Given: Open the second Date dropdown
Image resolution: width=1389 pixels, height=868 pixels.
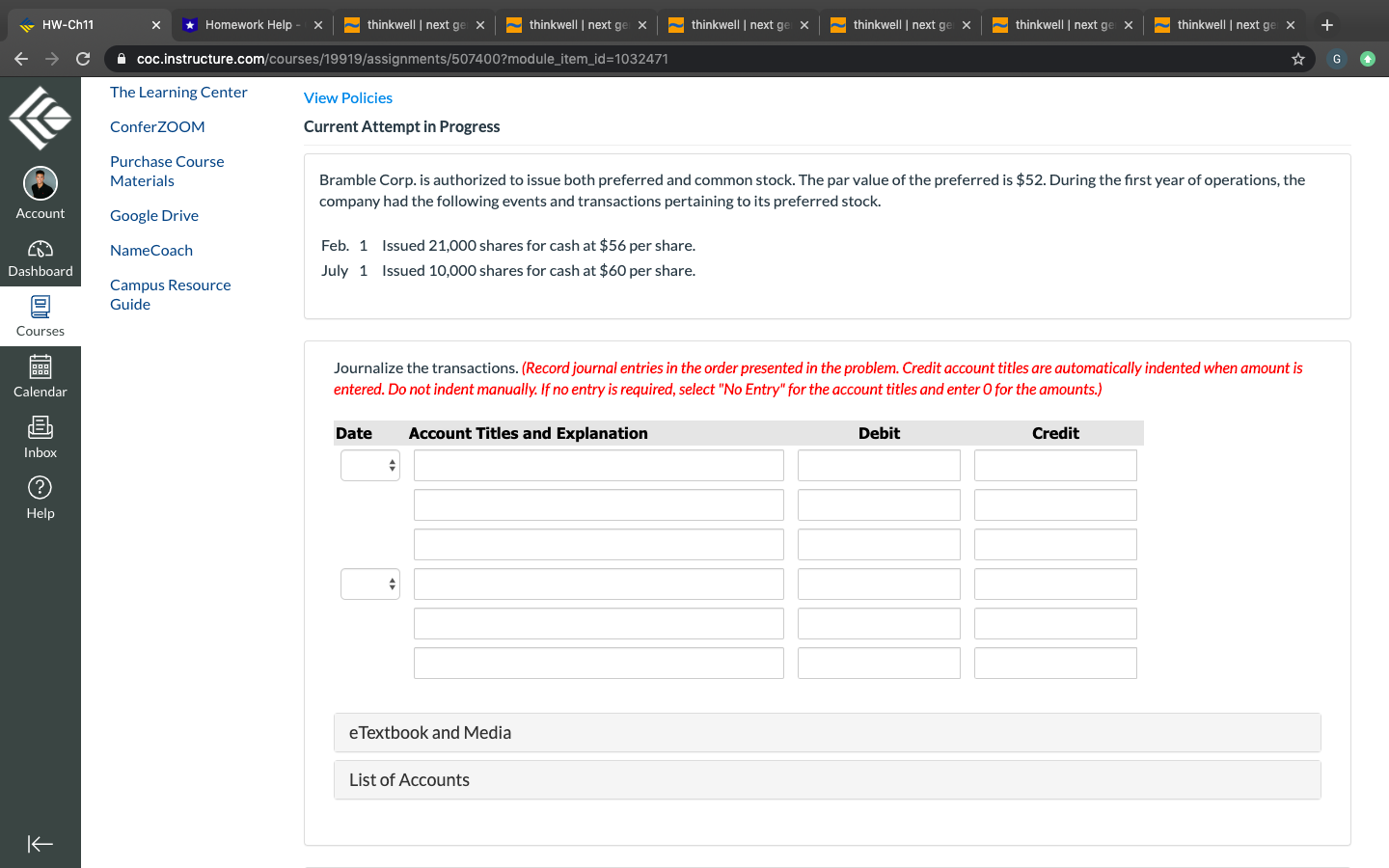Looking at the screenshot, I should tap(370, 584).
